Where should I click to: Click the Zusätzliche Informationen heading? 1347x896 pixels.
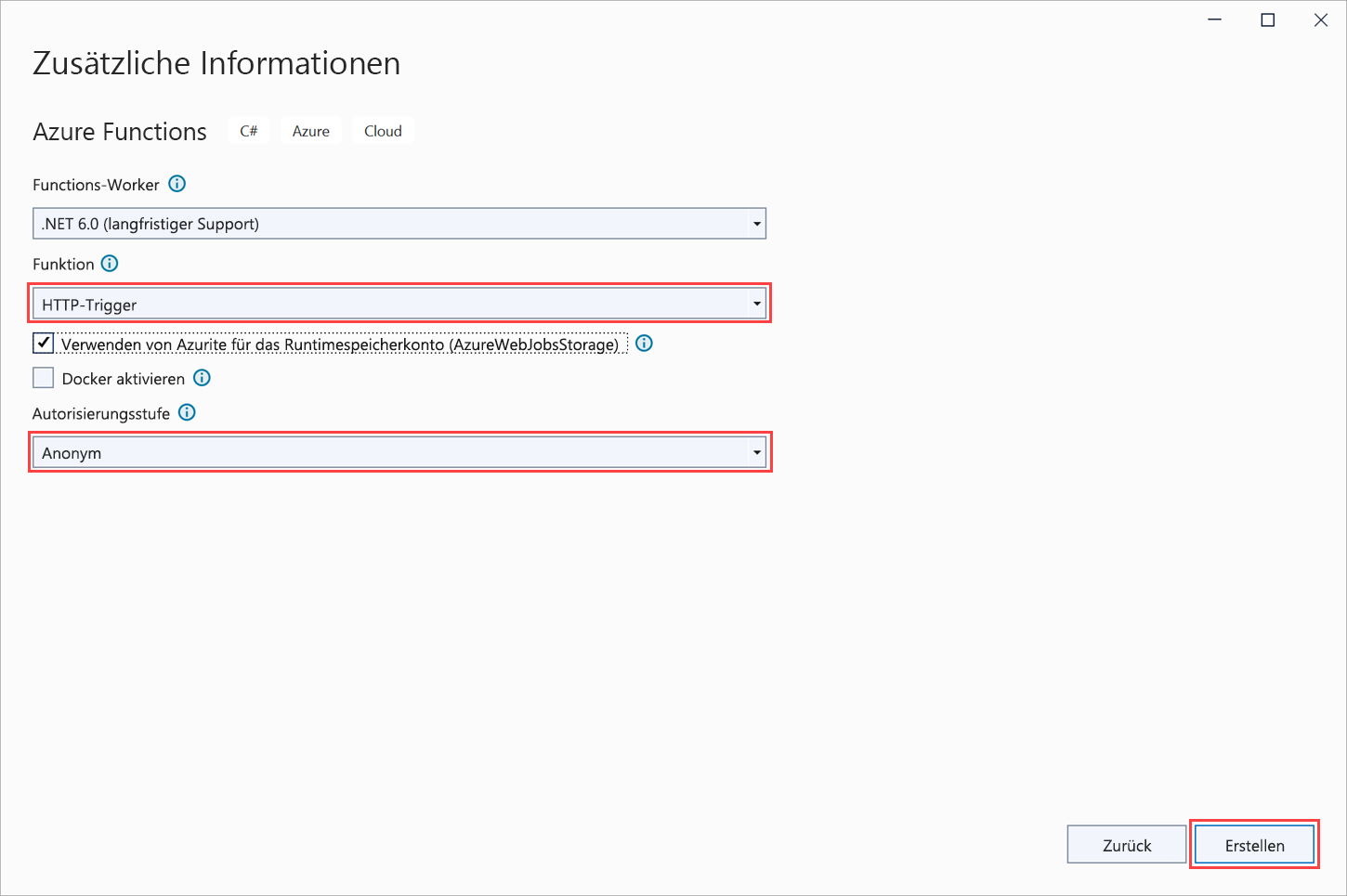click(216, 63)
